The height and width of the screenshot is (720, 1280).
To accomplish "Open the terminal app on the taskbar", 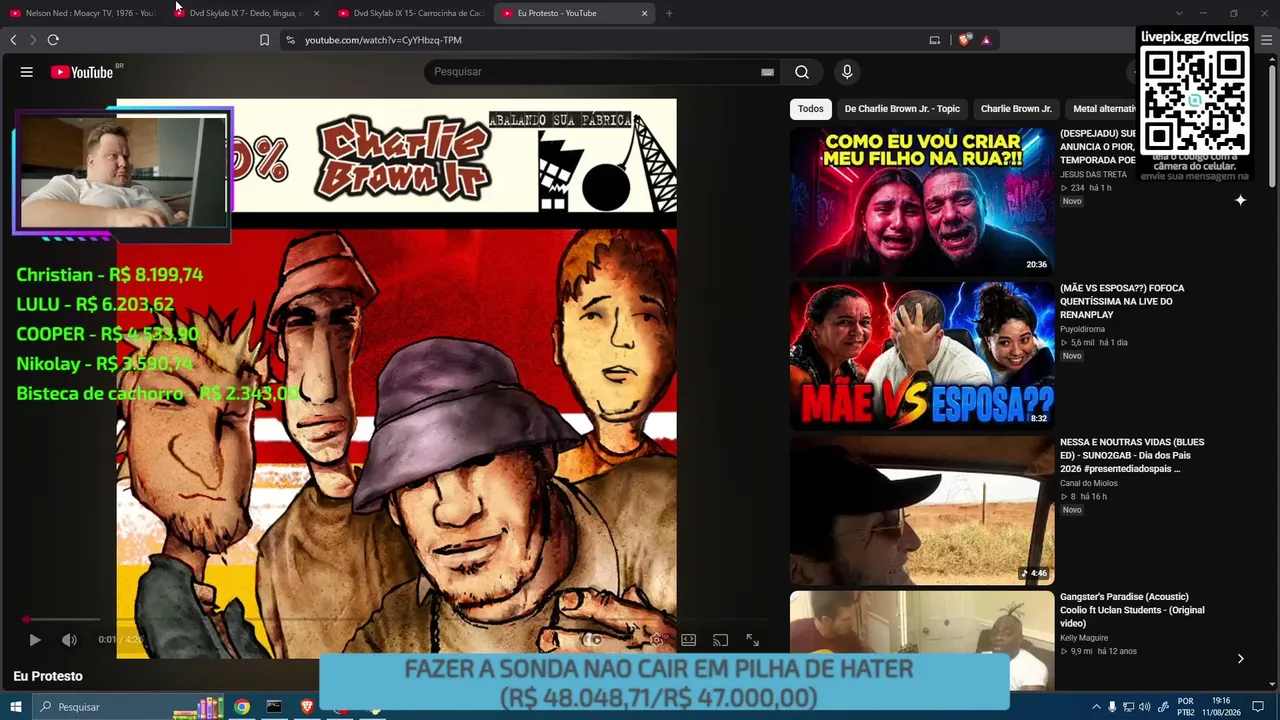I will [274, 707].
